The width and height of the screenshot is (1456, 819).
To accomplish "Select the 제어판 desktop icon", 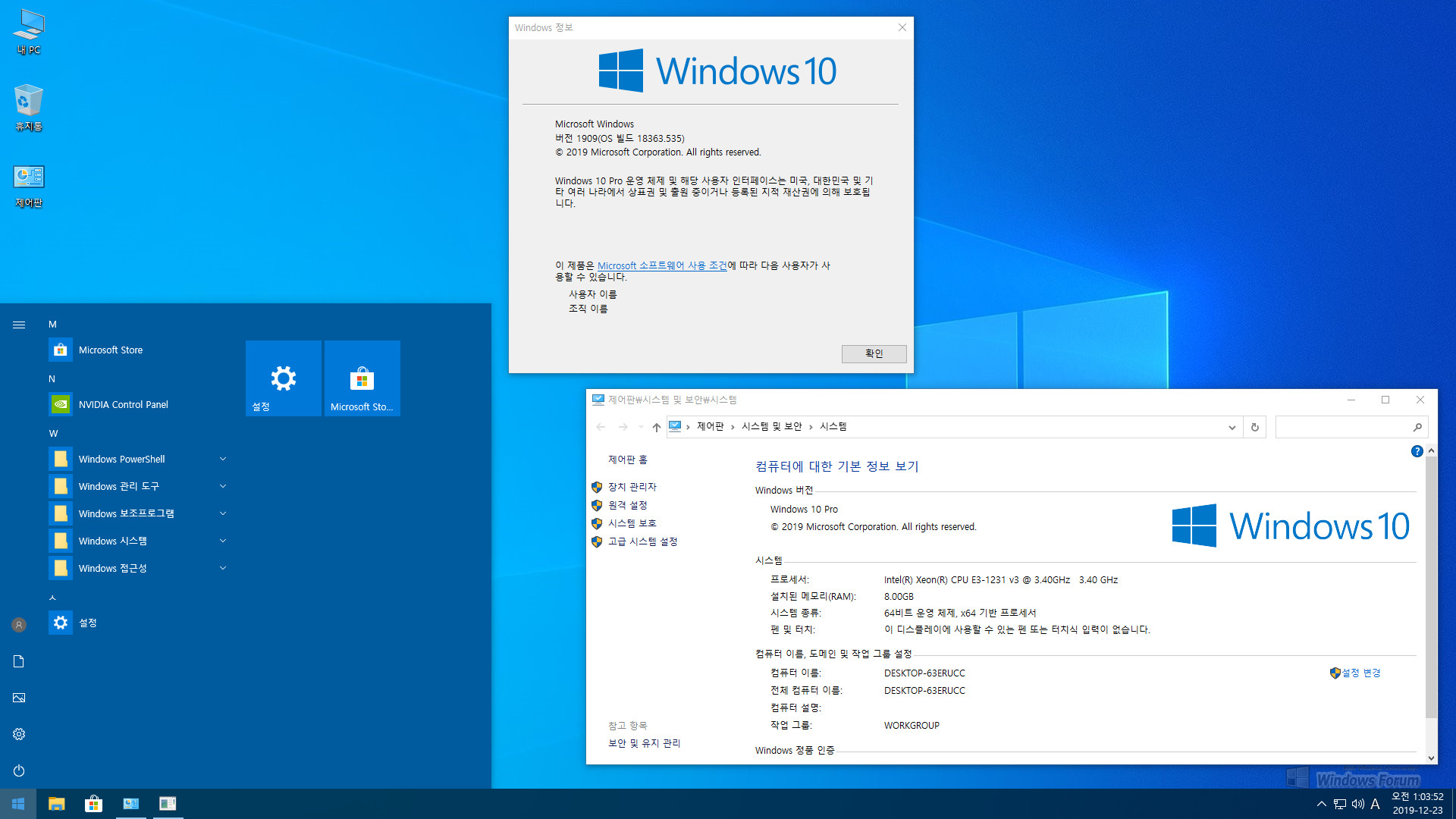I will pos(29,187).
